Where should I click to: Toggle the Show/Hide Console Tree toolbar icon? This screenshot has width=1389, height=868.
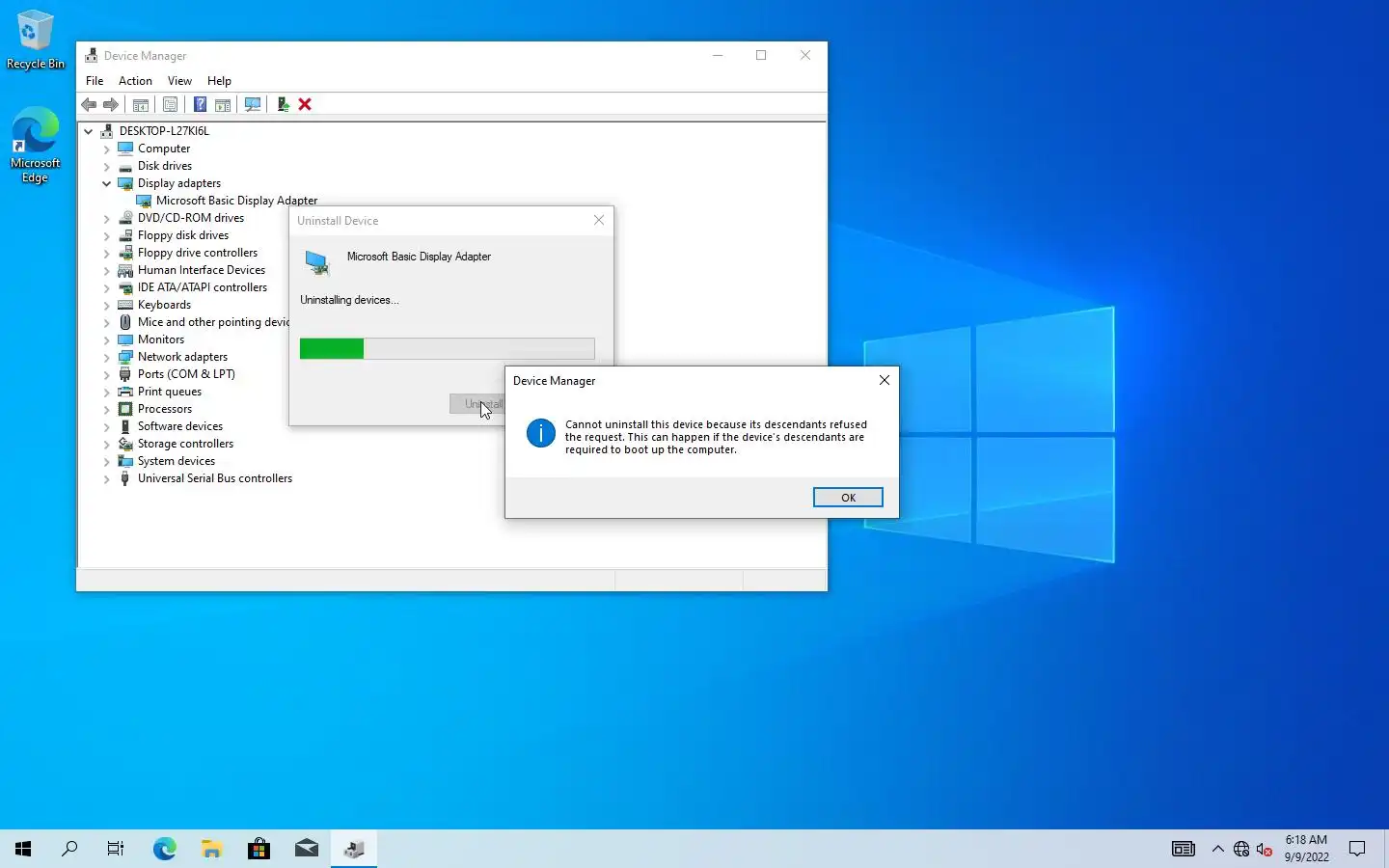click(141, 104)
